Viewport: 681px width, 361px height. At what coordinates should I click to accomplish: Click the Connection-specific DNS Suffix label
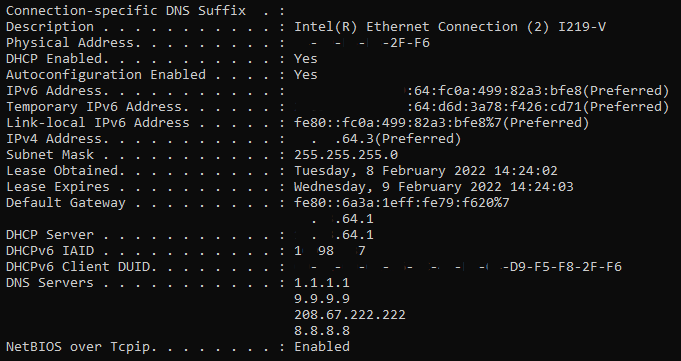pyautogui.click(x=126, y=11)
